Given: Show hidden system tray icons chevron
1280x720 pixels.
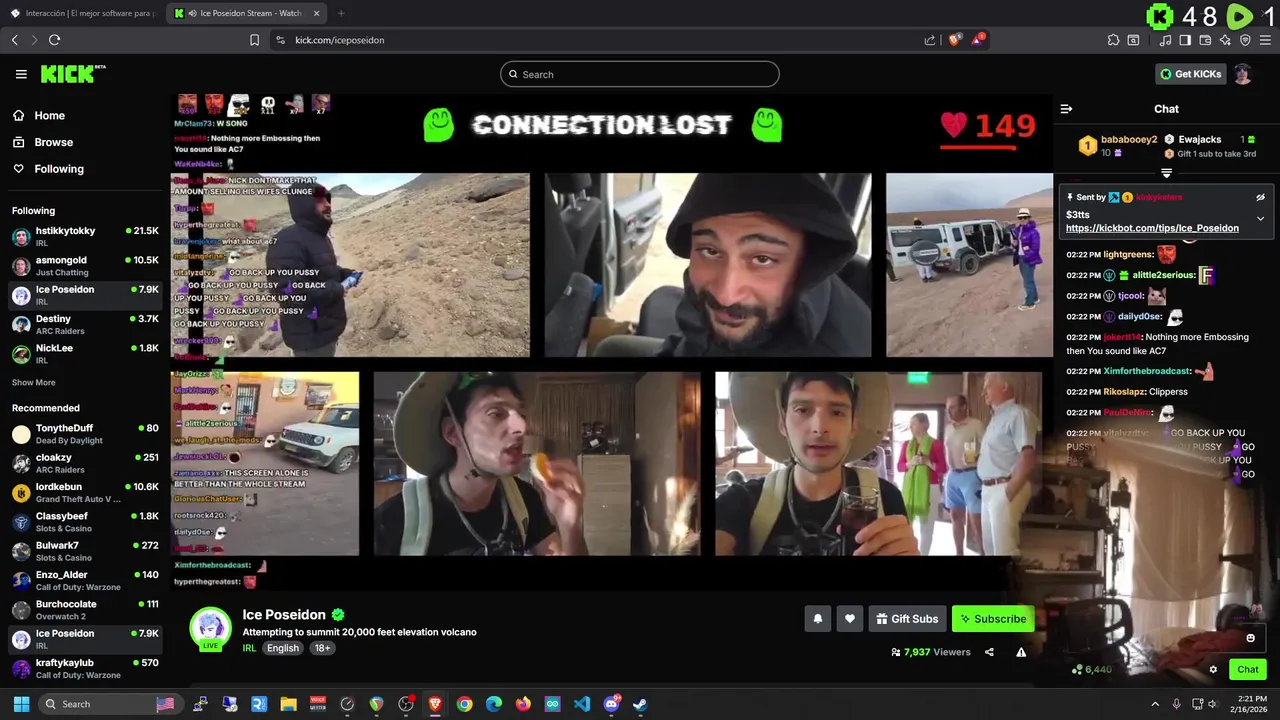Looking at the screenshot, I should pyautogui.click(x=1155, y=704).
